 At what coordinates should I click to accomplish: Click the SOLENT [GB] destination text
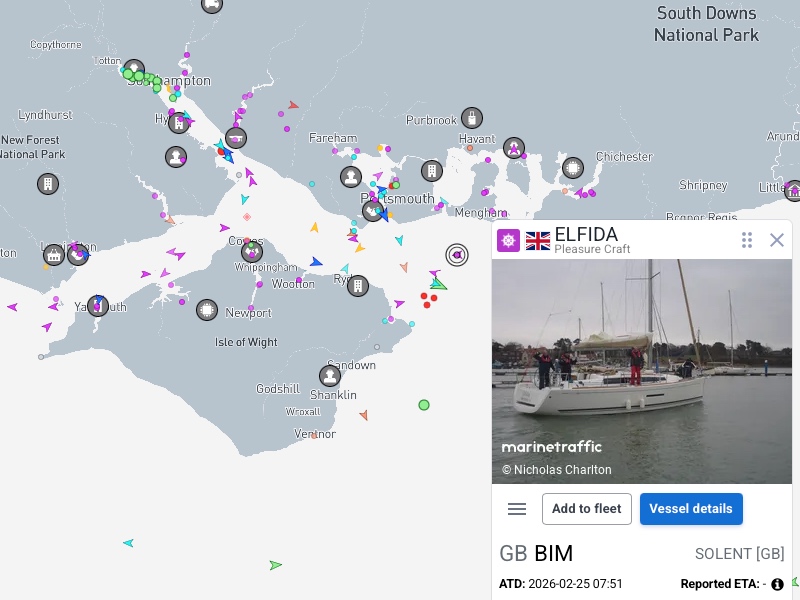pos(739,554)
